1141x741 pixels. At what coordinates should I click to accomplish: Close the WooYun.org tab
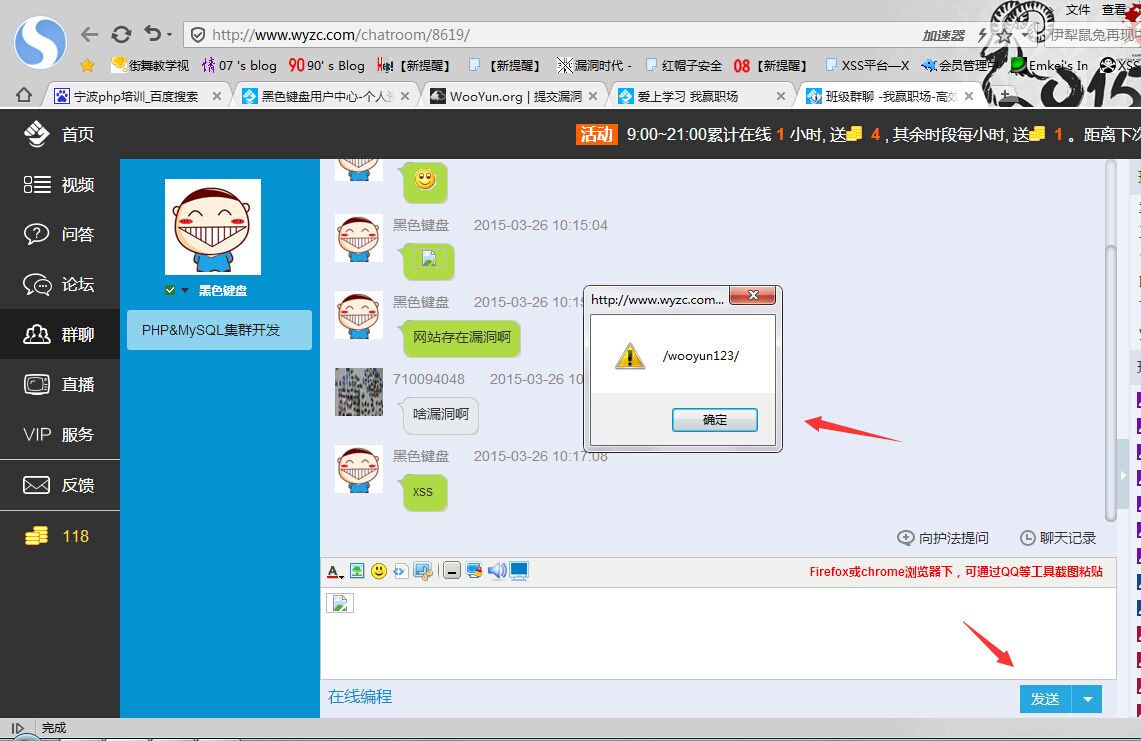coord(593,96)
